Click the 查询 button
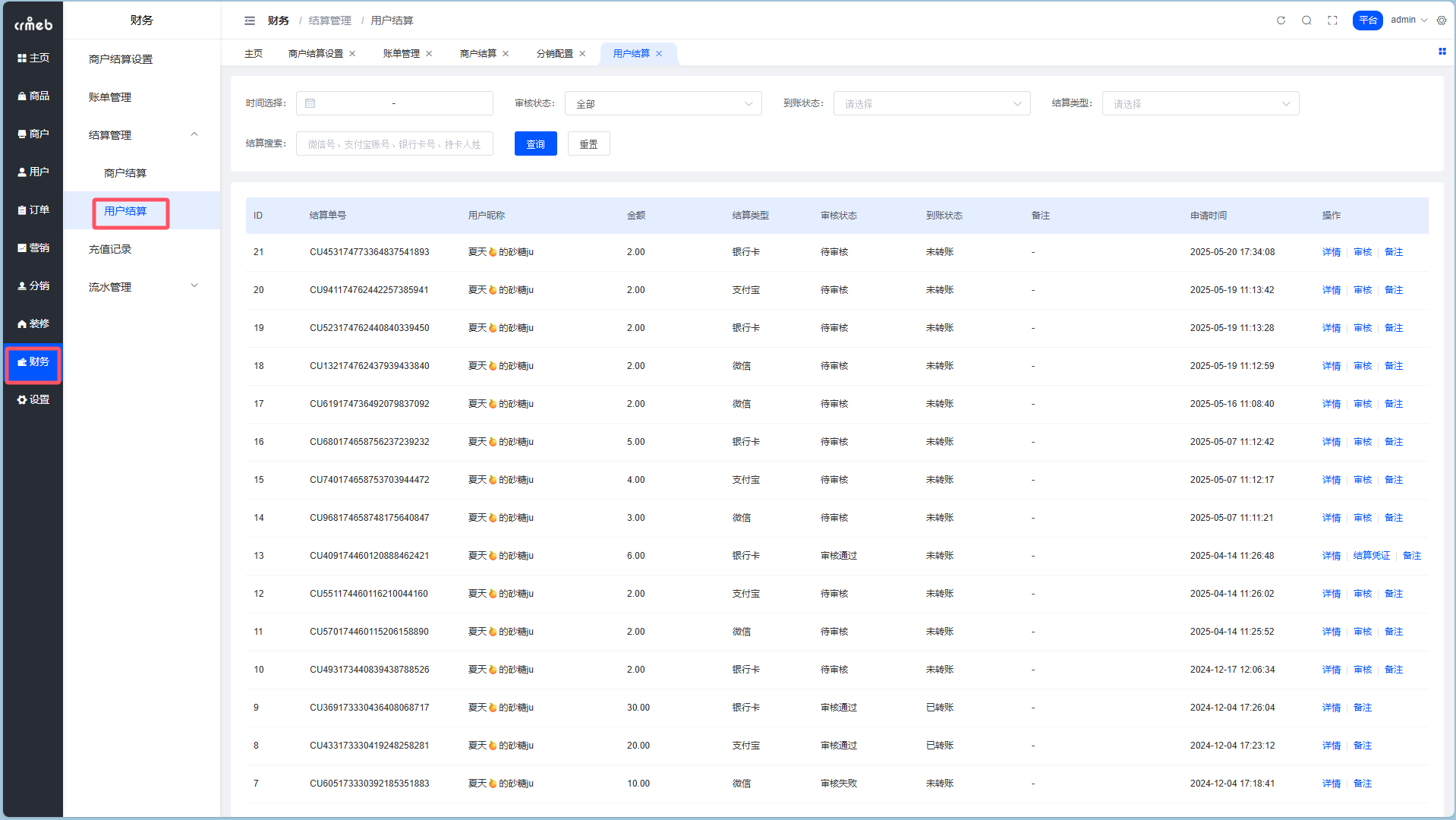1456x820 pixels. point(535,144)
